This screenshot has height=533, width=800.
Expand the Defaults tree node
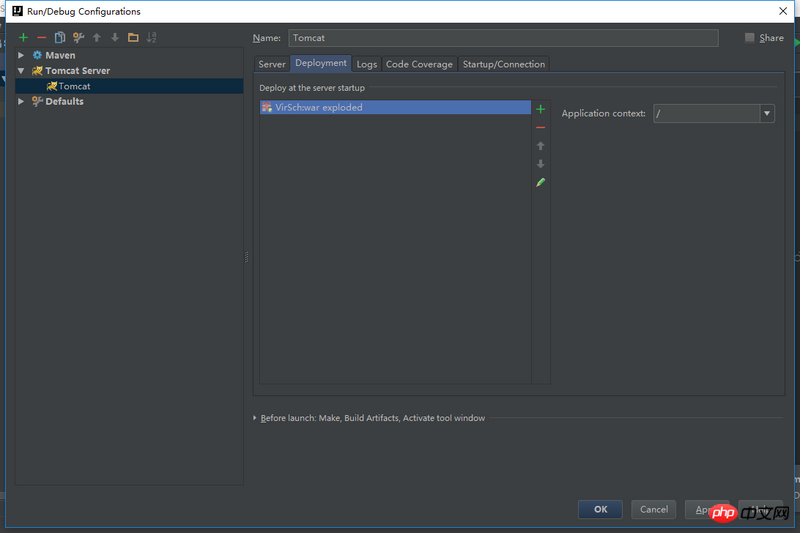coord(21,101)
